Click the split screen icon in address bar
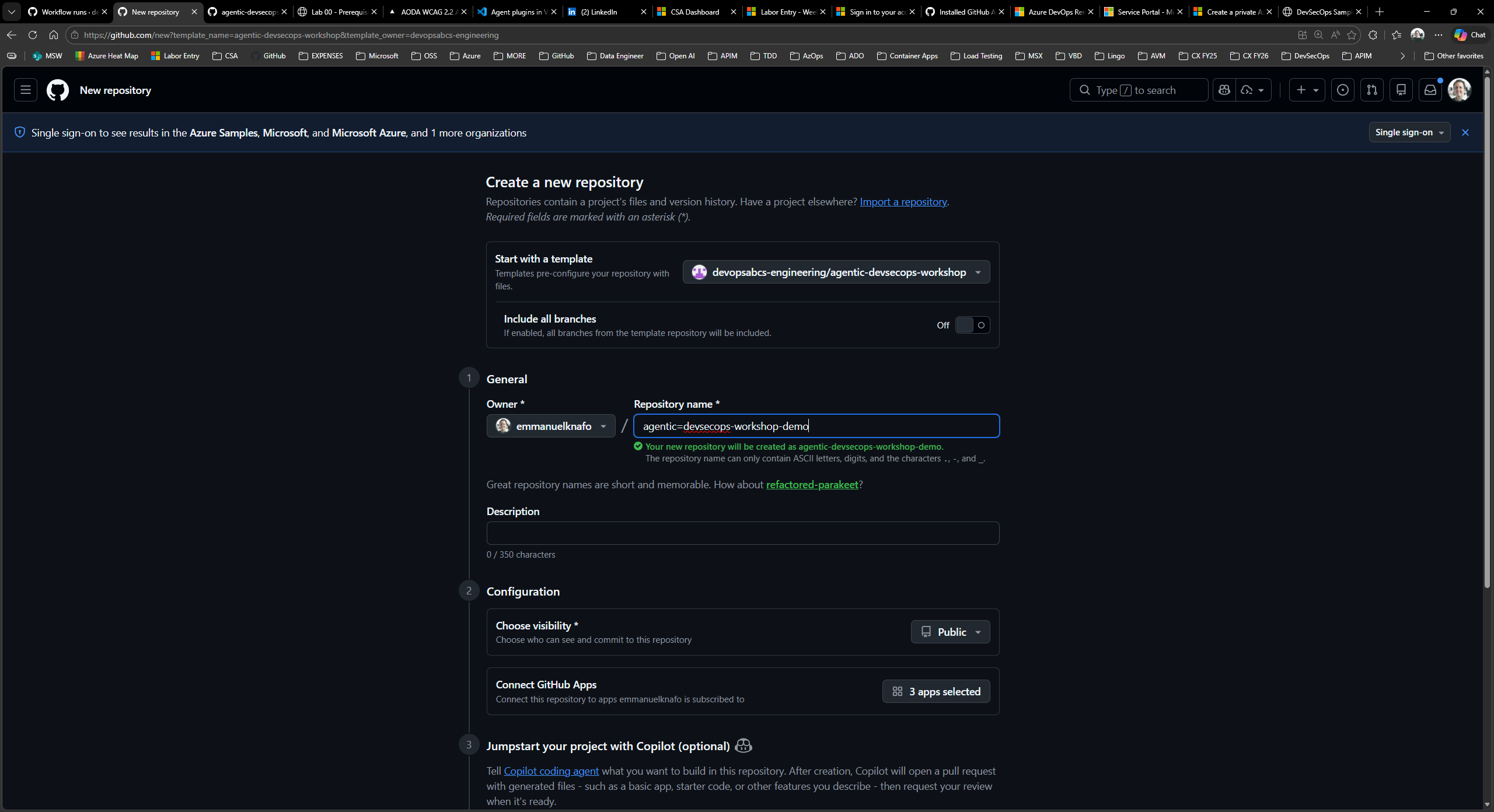Screen dimensions: 1494x812 pos(1302,35)
